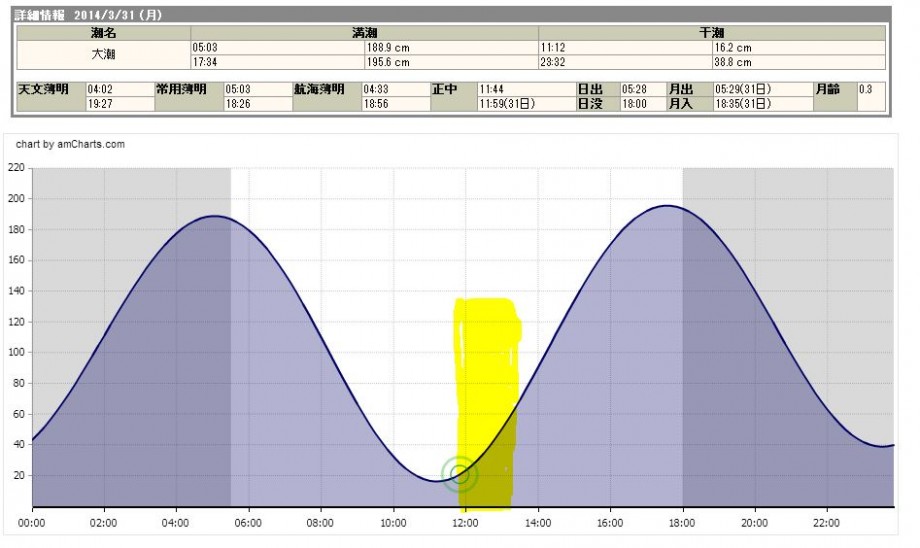Click the 18:35(31日) moonset value
This screenshot has width=920, height=548.
point(763,104)
